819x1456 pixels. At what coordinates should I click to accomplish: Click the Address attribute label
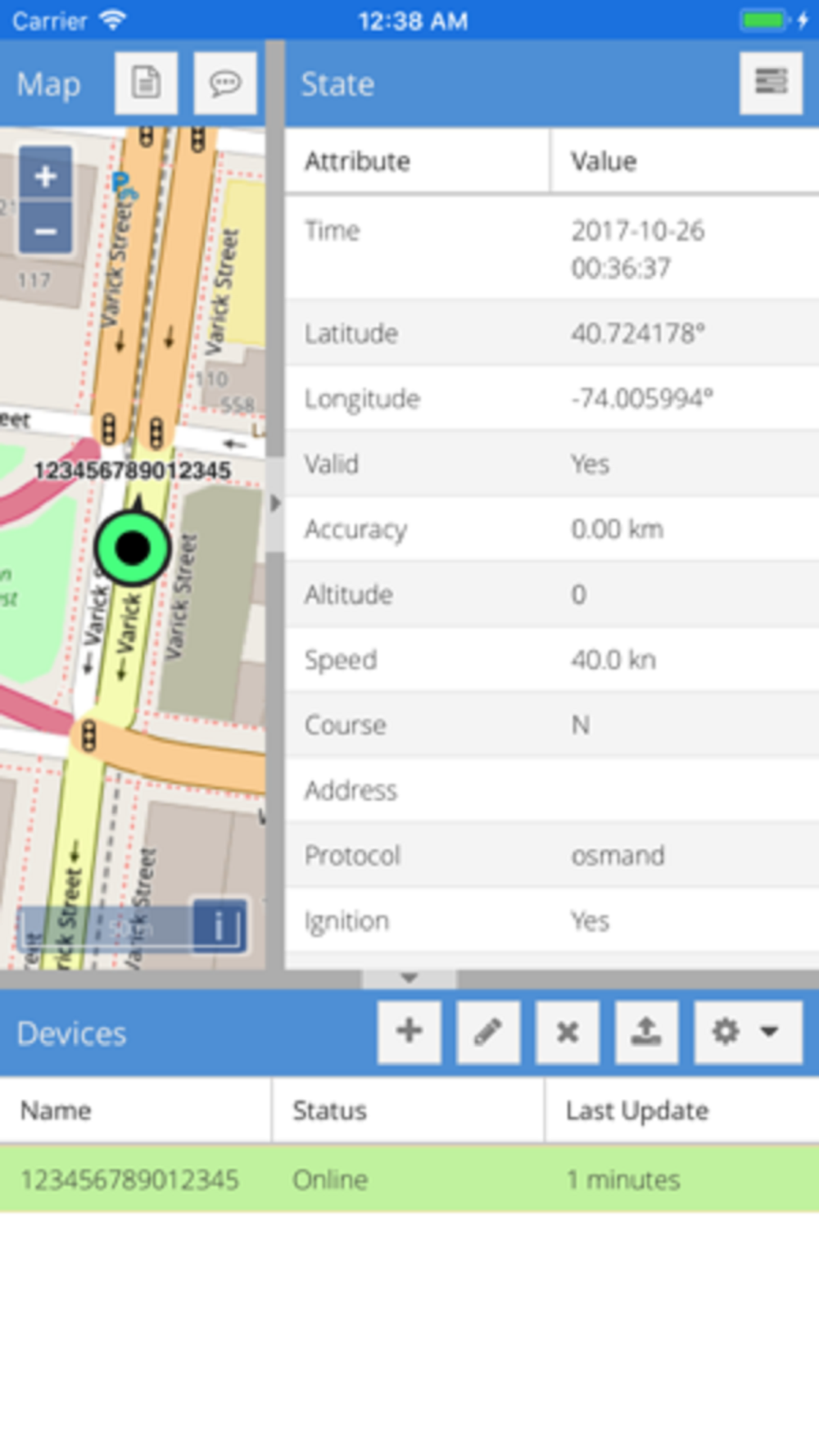click(x=351, y=790)
